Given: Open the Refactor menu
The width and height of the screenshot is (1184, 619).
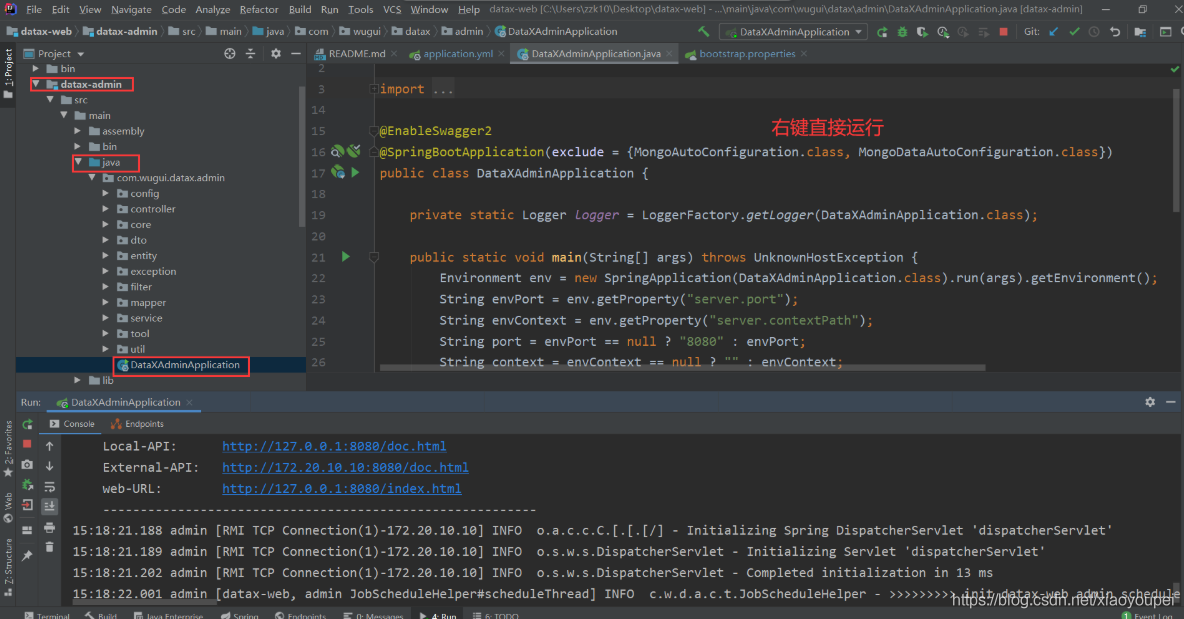Looking at the screenshot, I should coord(259,10).
